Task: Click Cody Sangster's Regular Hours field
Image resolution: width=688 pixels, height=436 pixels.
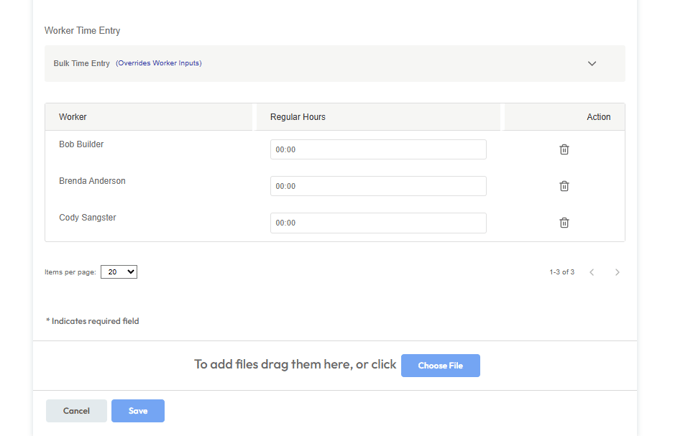Action: [378, 223]
